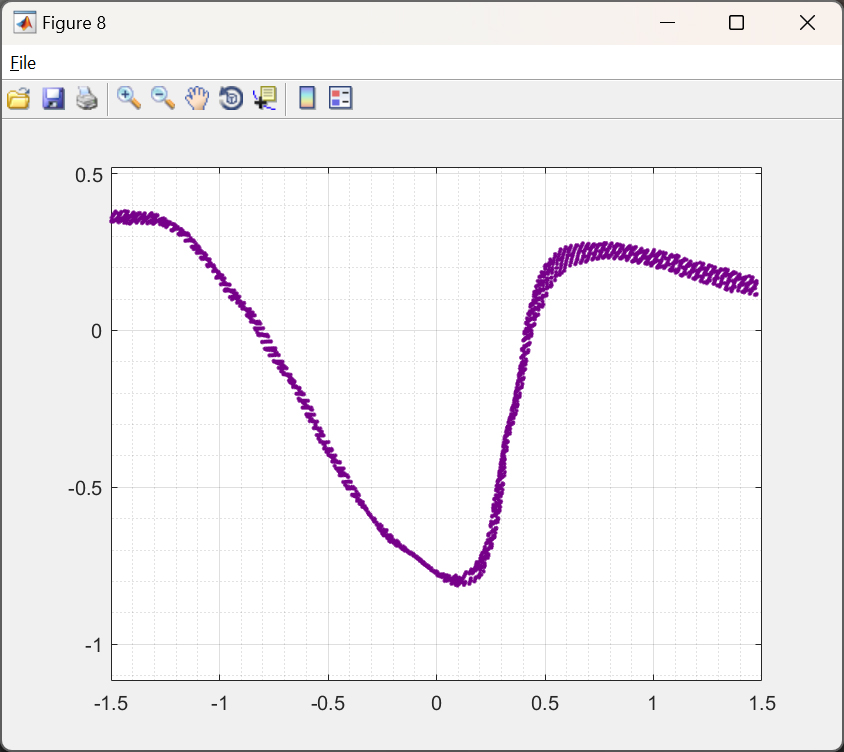Open the File menu

coord(23,63)
